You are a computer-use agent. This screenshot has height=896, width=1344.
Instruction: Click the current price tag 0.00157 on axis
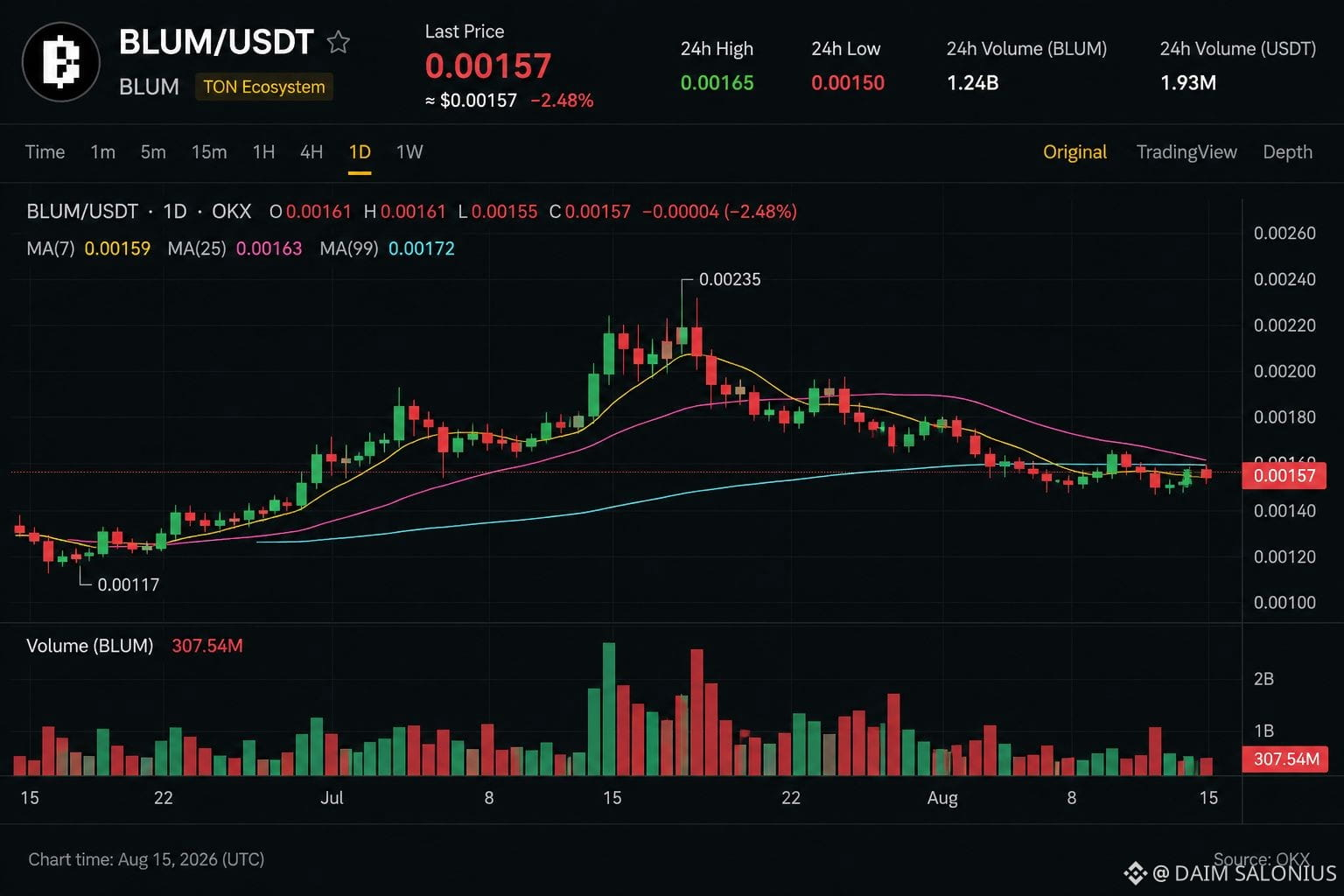pyautogui.click(x=1284, y=476)
